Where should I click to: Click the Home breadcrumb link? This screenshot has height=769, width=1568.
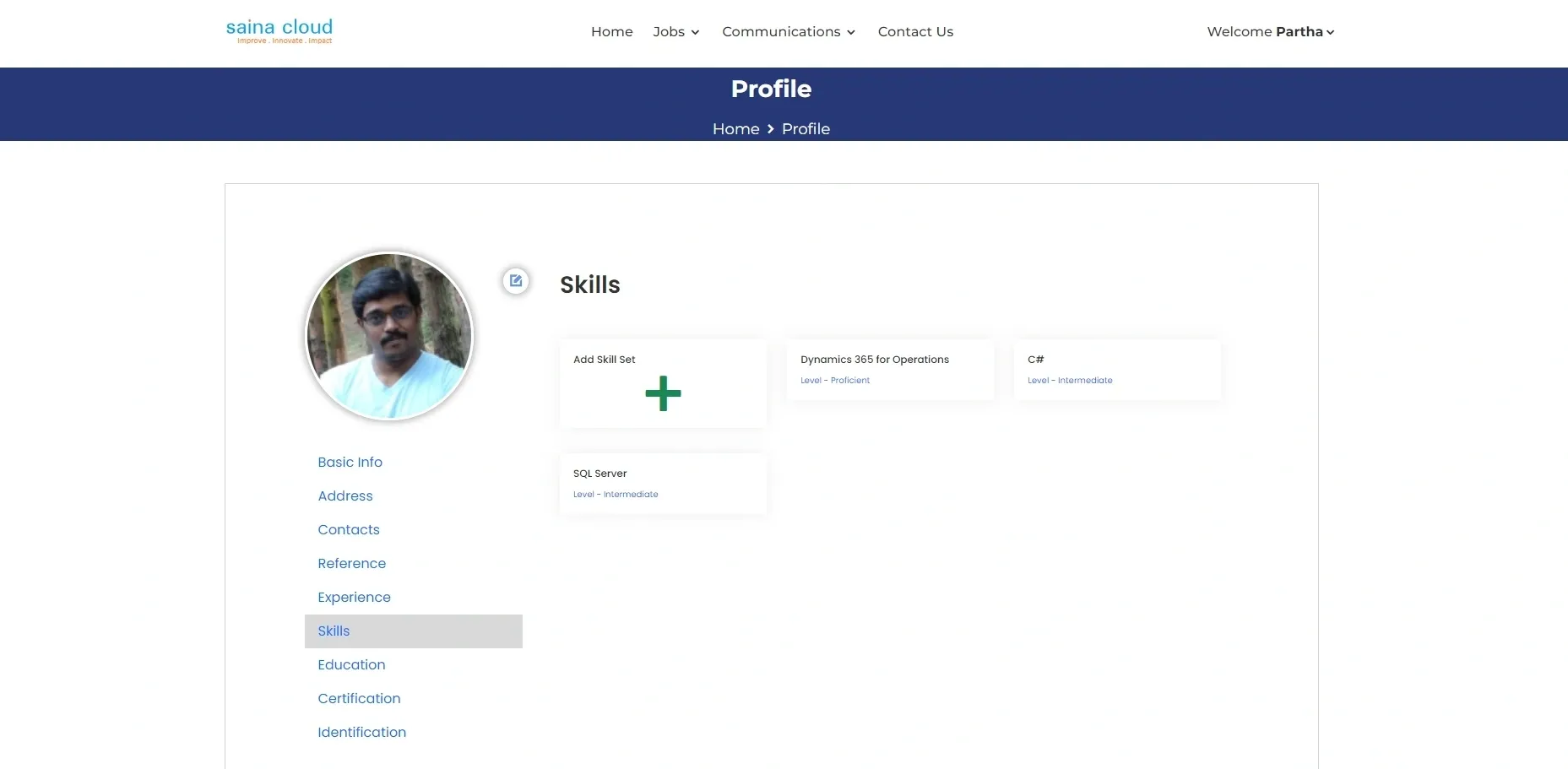click(x=735, y=129)
